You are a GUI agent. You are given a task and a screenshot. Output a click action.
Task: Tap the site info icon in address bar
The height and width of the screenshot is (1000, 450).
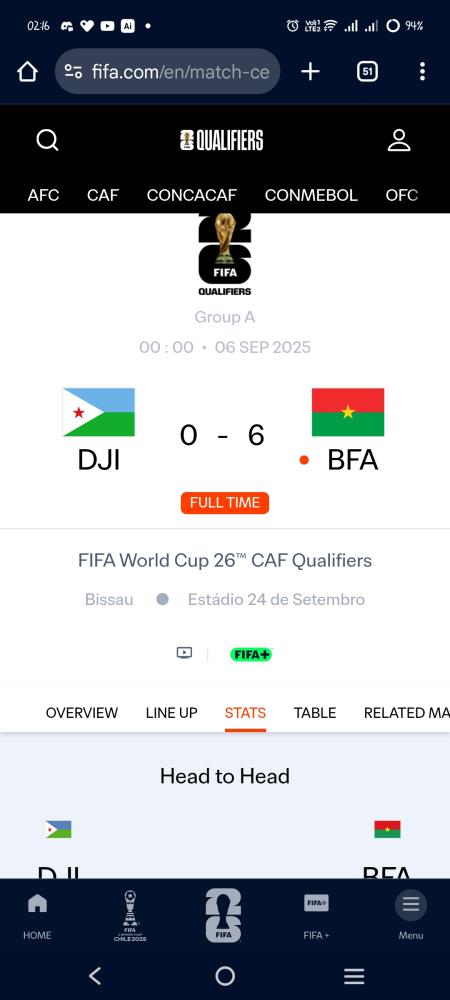coord(73,71)
